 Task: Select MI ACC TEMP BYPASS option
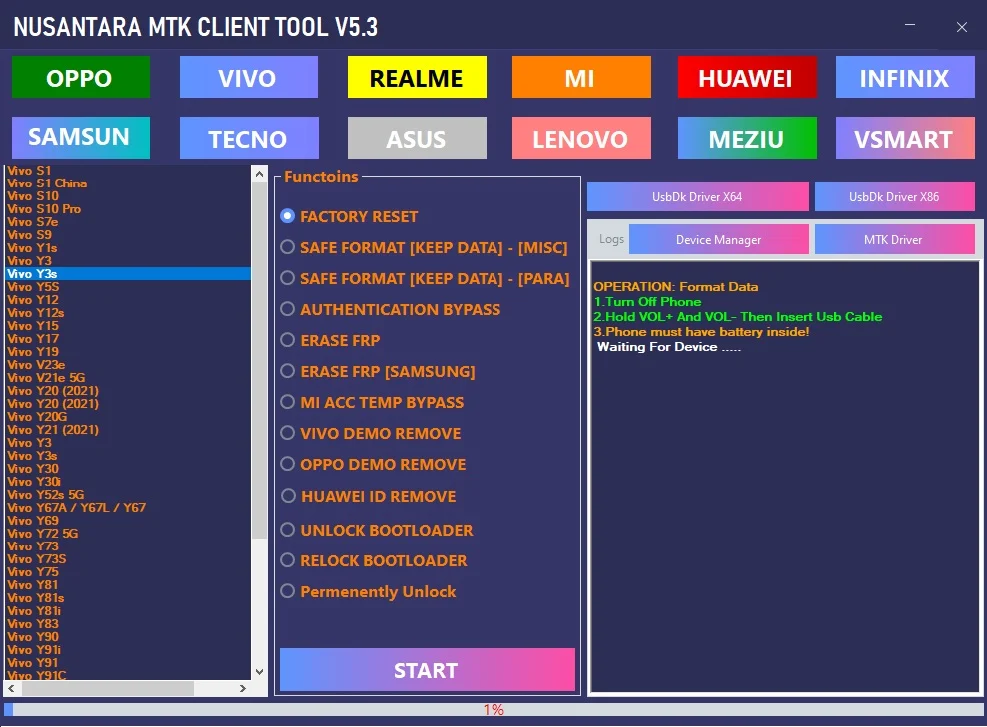372,402
